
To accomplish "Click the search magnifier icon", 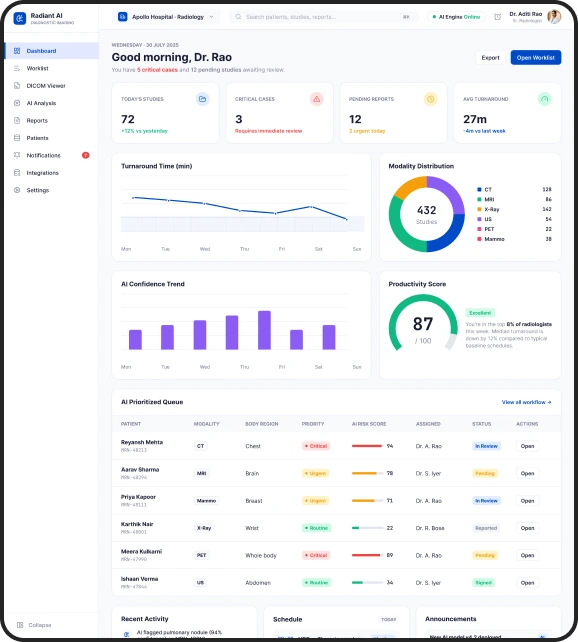I will click(238, 17).
